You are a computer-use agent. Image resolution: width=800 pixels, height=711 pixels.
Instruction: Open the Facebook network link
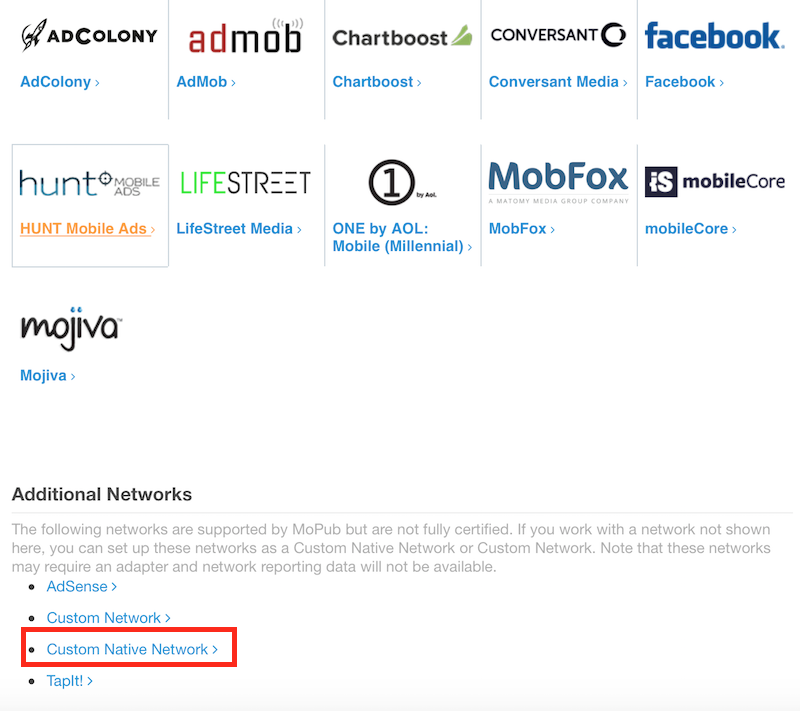tap(684, 82)
